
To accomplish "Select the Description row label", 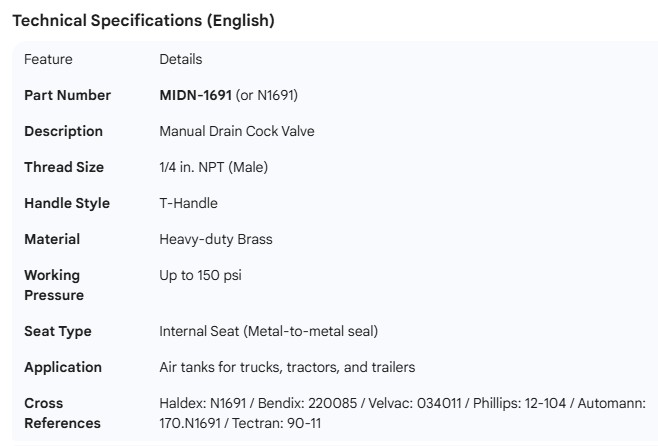I will (x=63, y=131).
